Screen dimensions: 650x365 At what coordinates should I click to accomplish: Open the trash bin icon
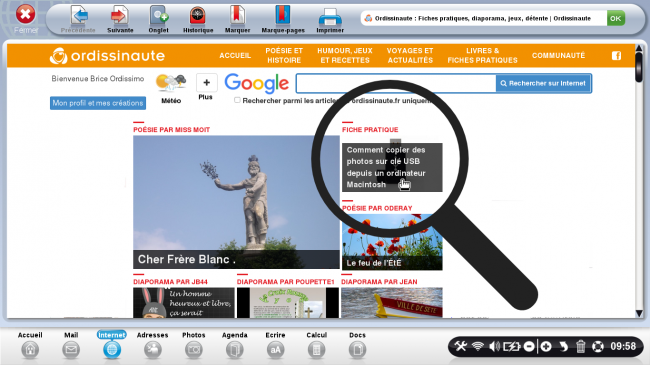pos(580,346)
